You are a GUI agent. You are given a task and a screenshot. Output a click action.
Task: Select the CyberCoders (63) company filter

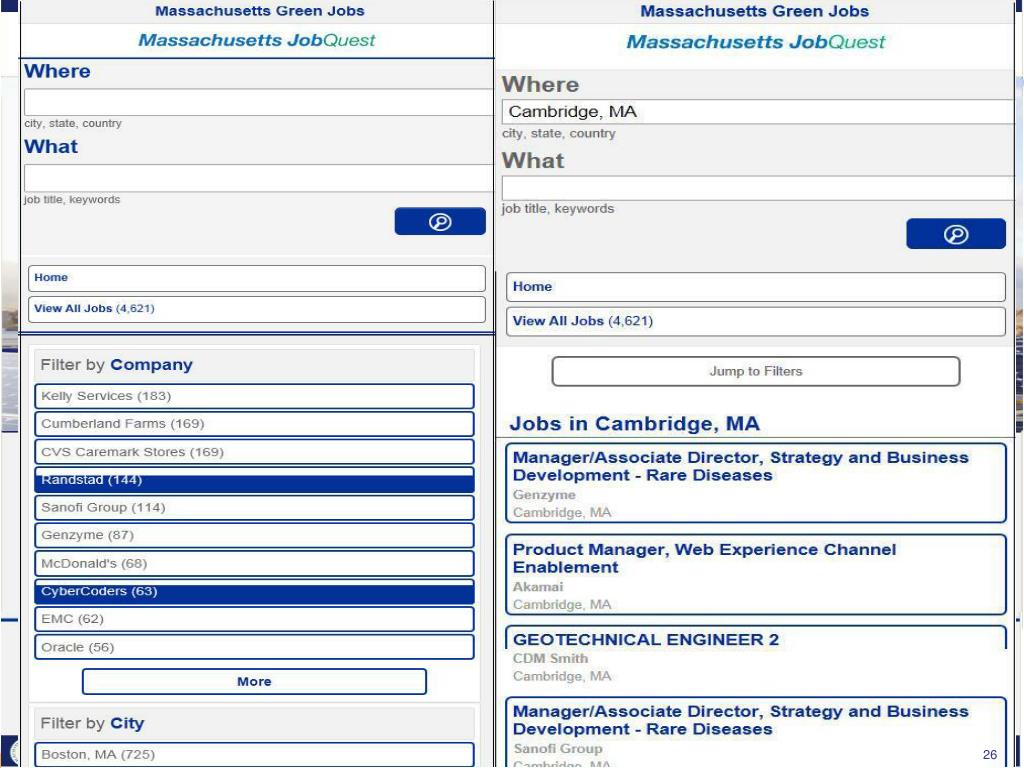[254, 592]
